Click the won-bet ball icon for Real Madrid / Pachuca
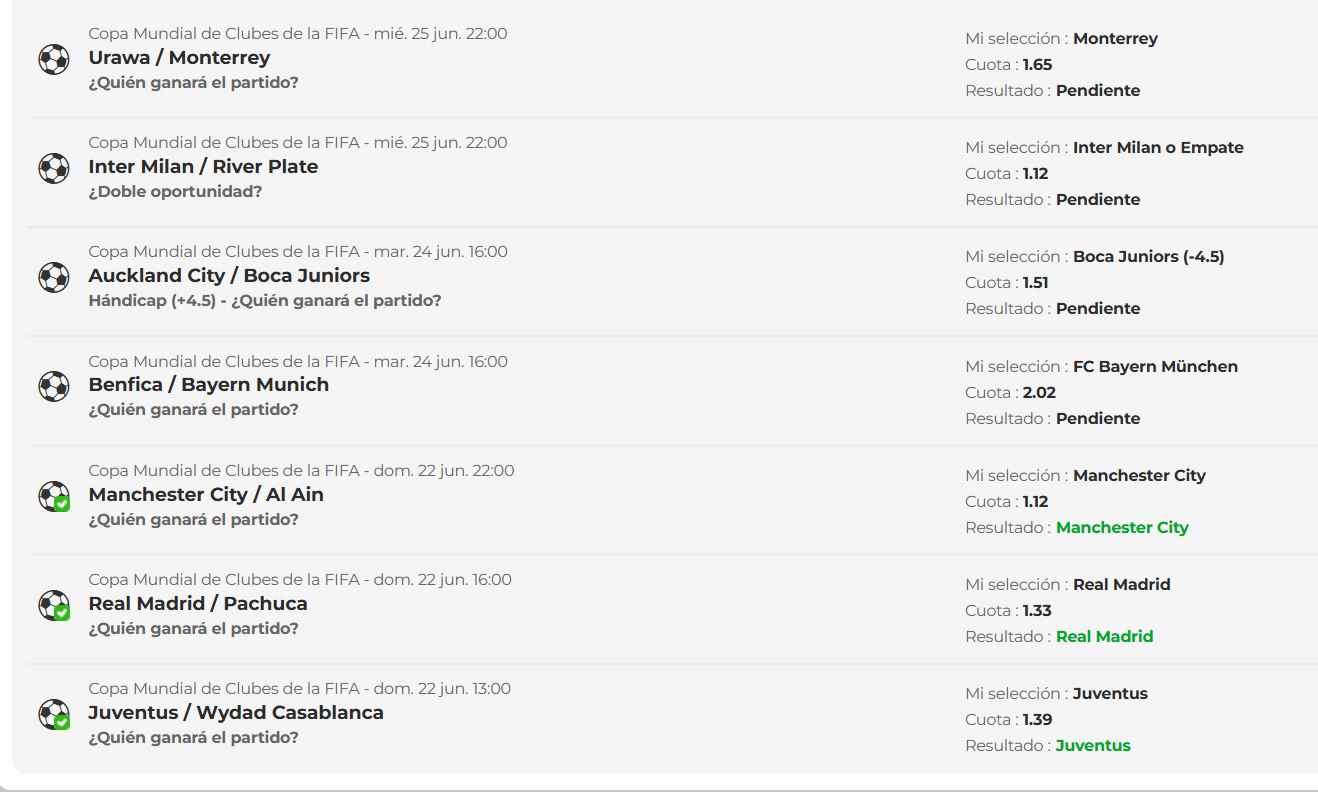 [54, 605]
